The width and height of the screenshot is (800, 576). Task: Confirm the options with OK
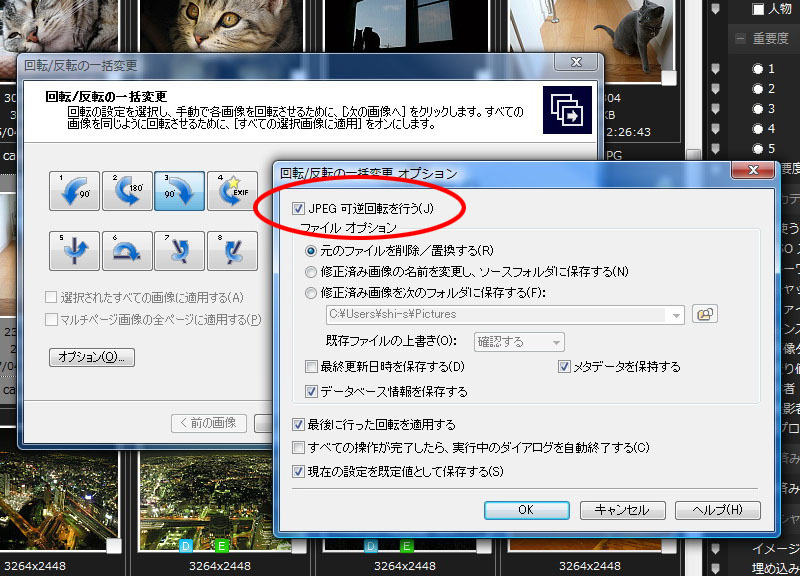(x=526, y=510)
